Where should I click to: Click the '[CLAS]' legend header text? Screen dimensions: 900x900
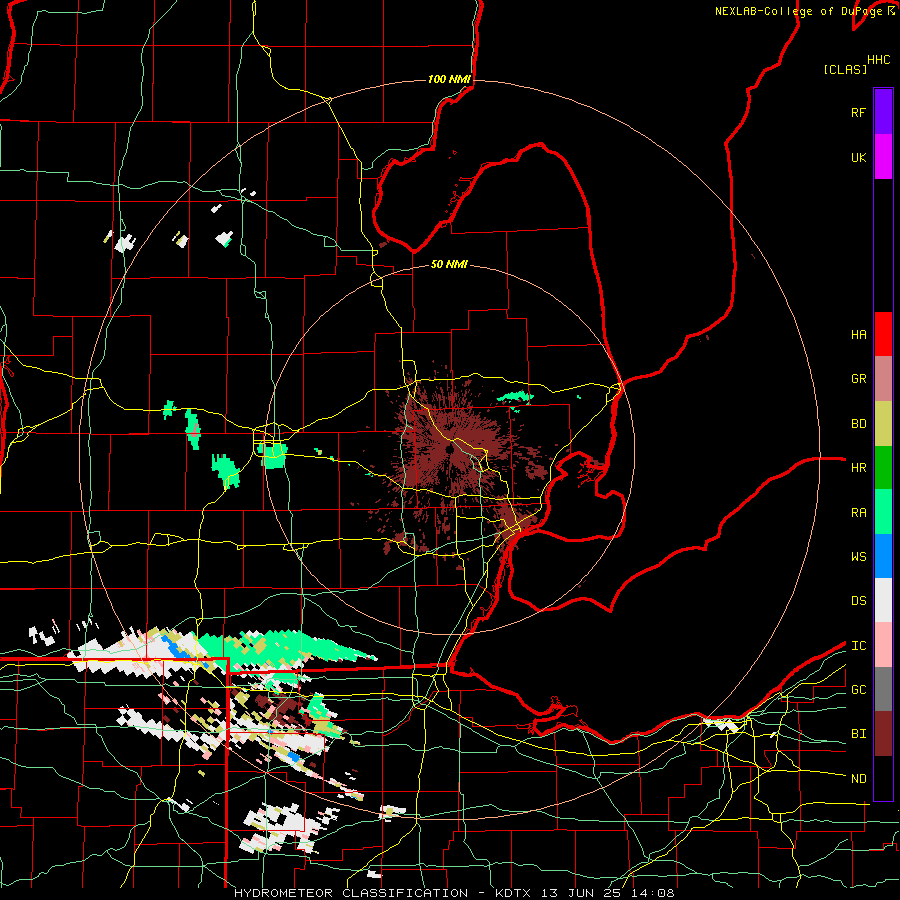[x=845, y=69]
